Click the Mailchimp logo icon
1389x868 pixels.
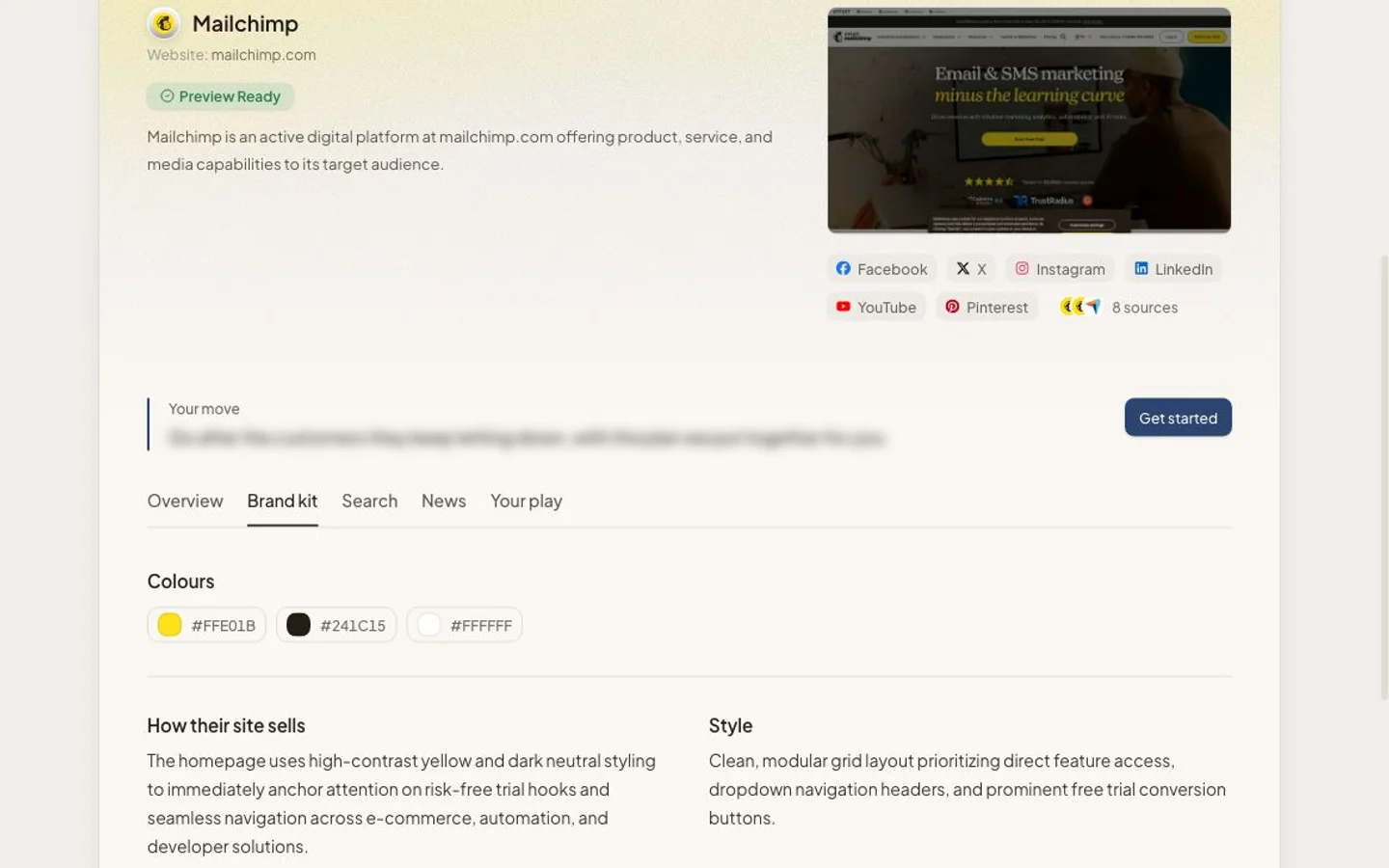(x=164, y=22)
